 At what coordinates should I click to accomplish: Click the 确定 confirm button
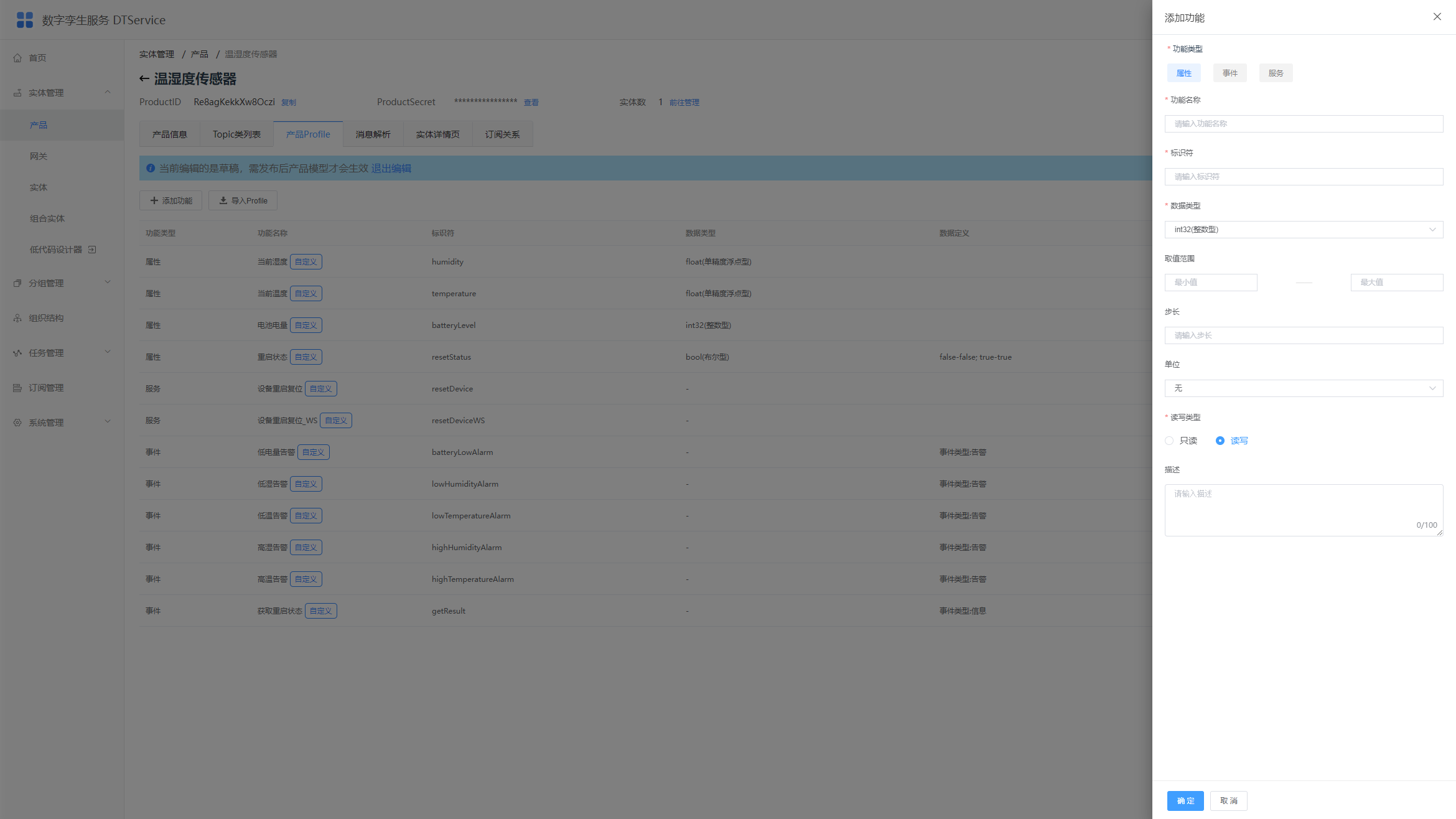pos(1185,801)
